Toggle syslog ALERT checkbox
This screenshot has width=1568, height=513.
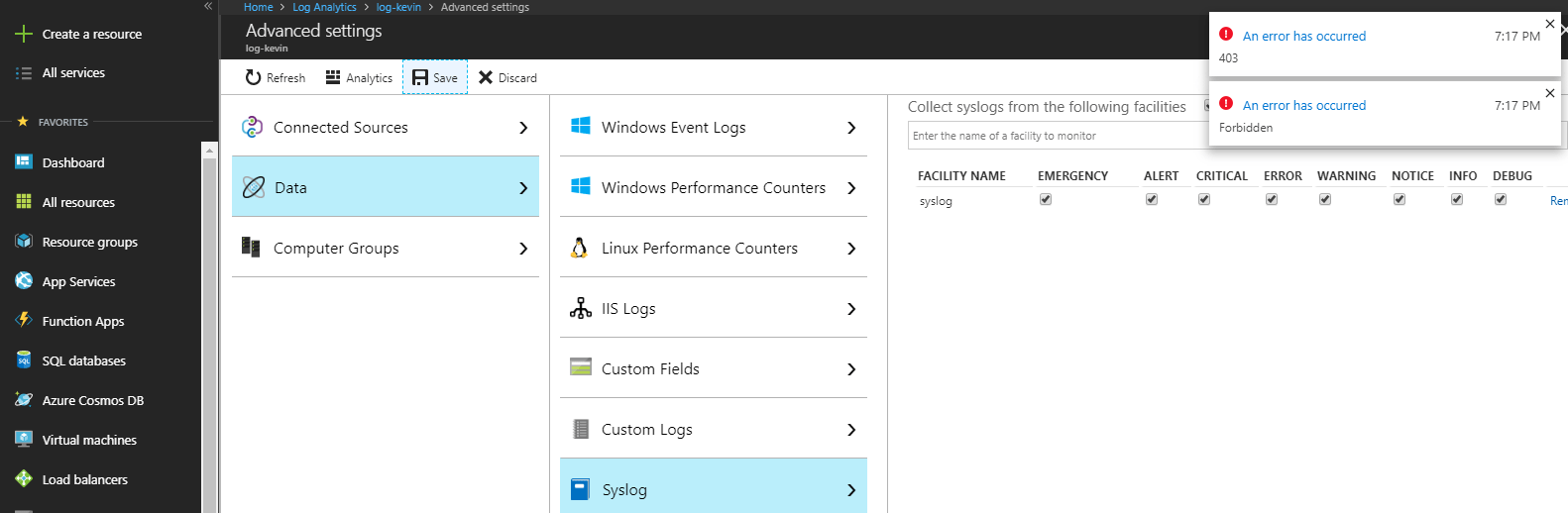(x=1152, y=200)
